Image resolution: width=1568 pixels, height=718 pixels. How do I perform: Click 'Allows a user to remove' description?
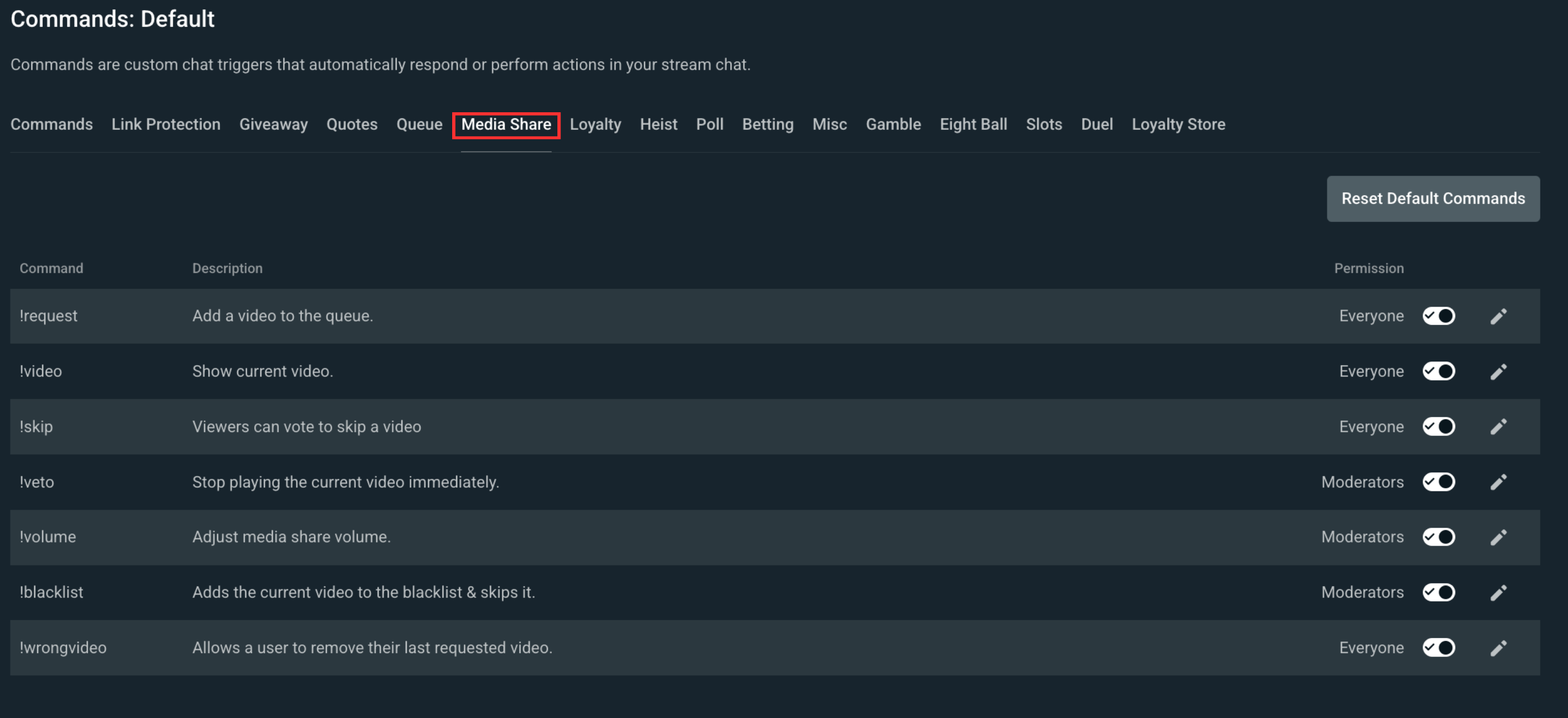coord(373,648)
